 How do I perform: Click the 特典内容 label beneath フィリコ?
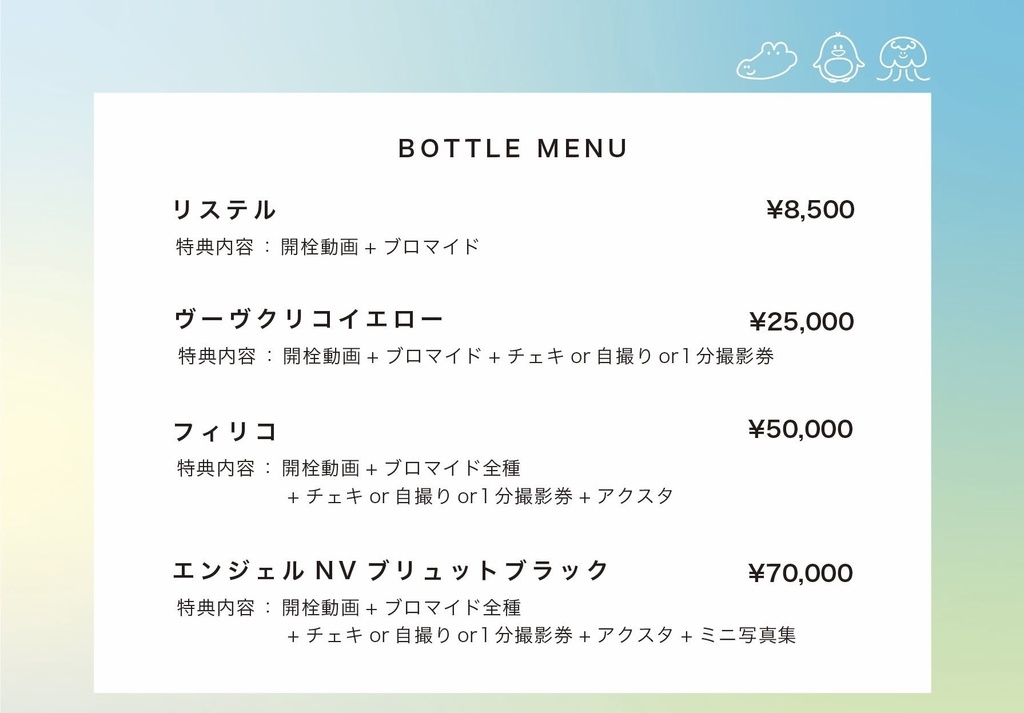tap(216, 467)
